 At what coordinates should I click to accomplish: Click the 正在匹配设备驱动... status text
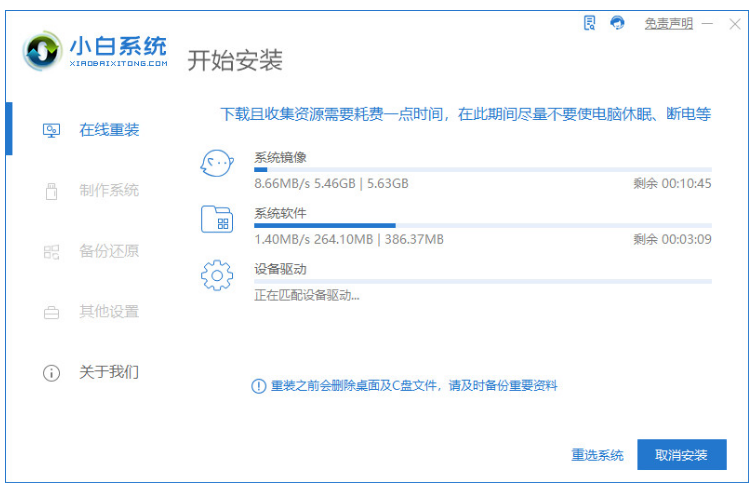(307, 295)
